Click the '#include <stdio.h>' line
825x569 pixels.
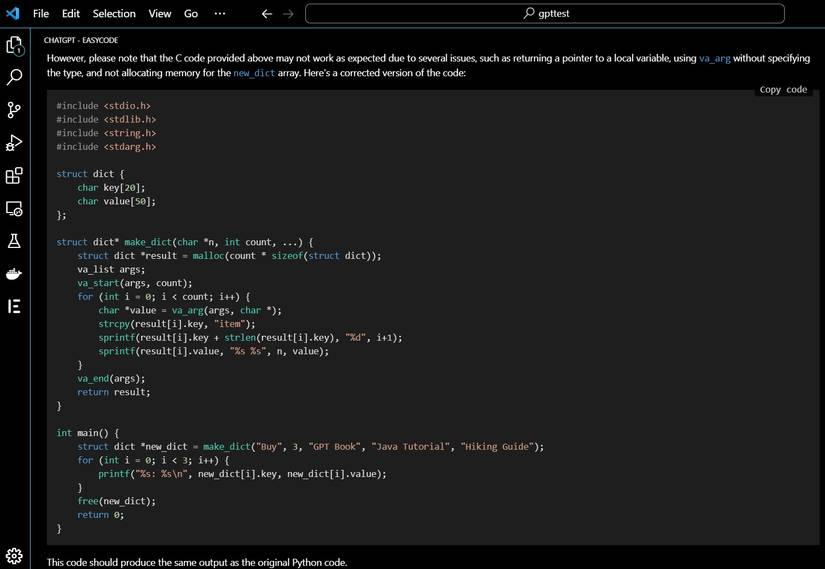(x=104, y=106)
